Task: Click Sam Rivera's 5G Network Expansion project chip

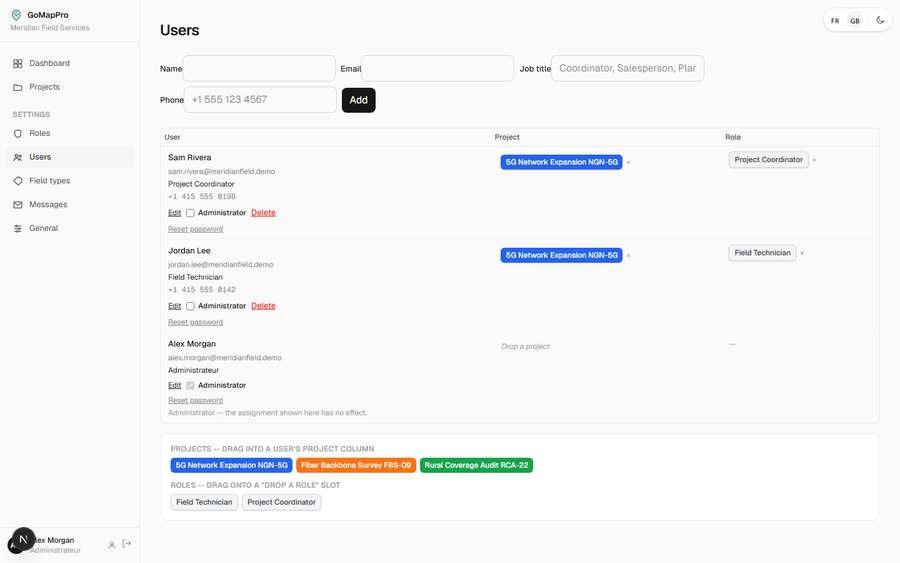Action: pos(561,162)
